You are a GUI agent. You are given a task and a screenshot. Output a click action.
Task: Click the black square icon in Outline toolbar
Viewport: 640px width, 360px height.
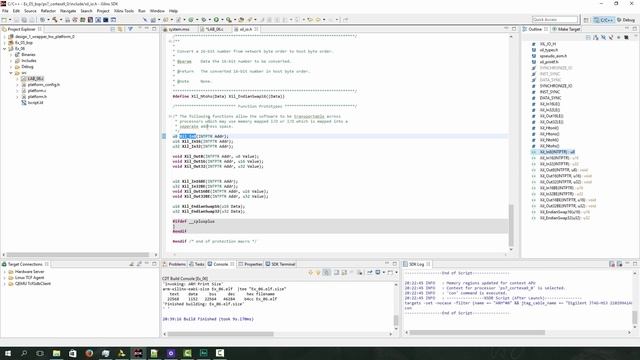626,38
